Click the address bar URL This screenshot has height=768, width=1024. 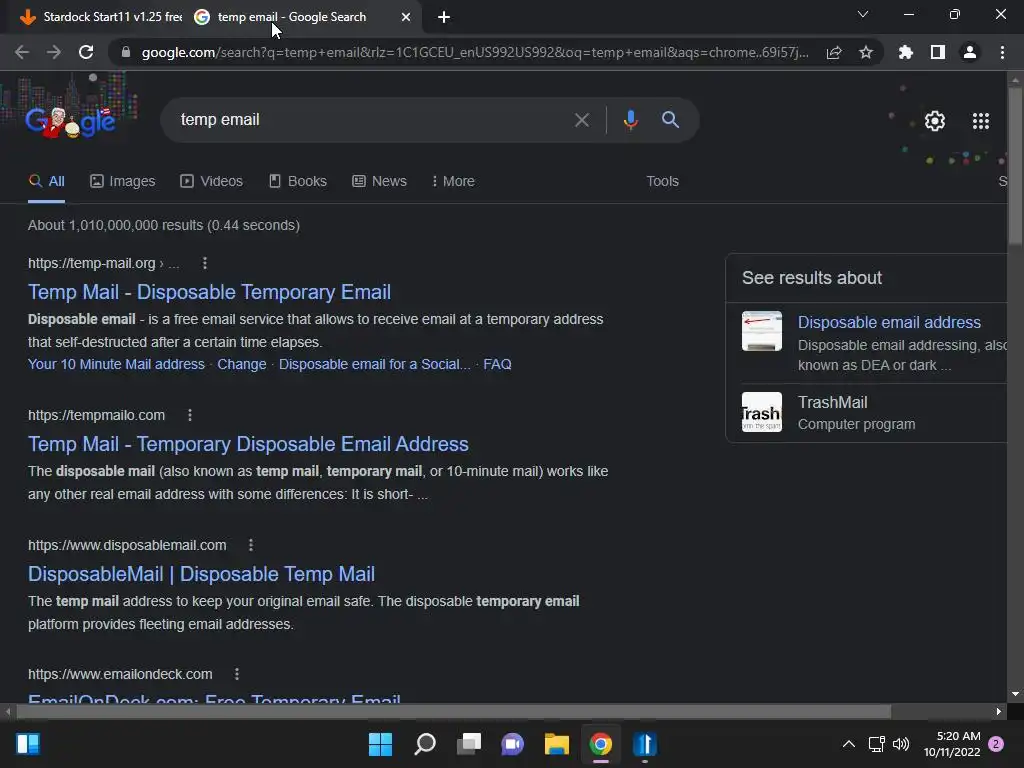pyautogui.click(x=475, y=52)
